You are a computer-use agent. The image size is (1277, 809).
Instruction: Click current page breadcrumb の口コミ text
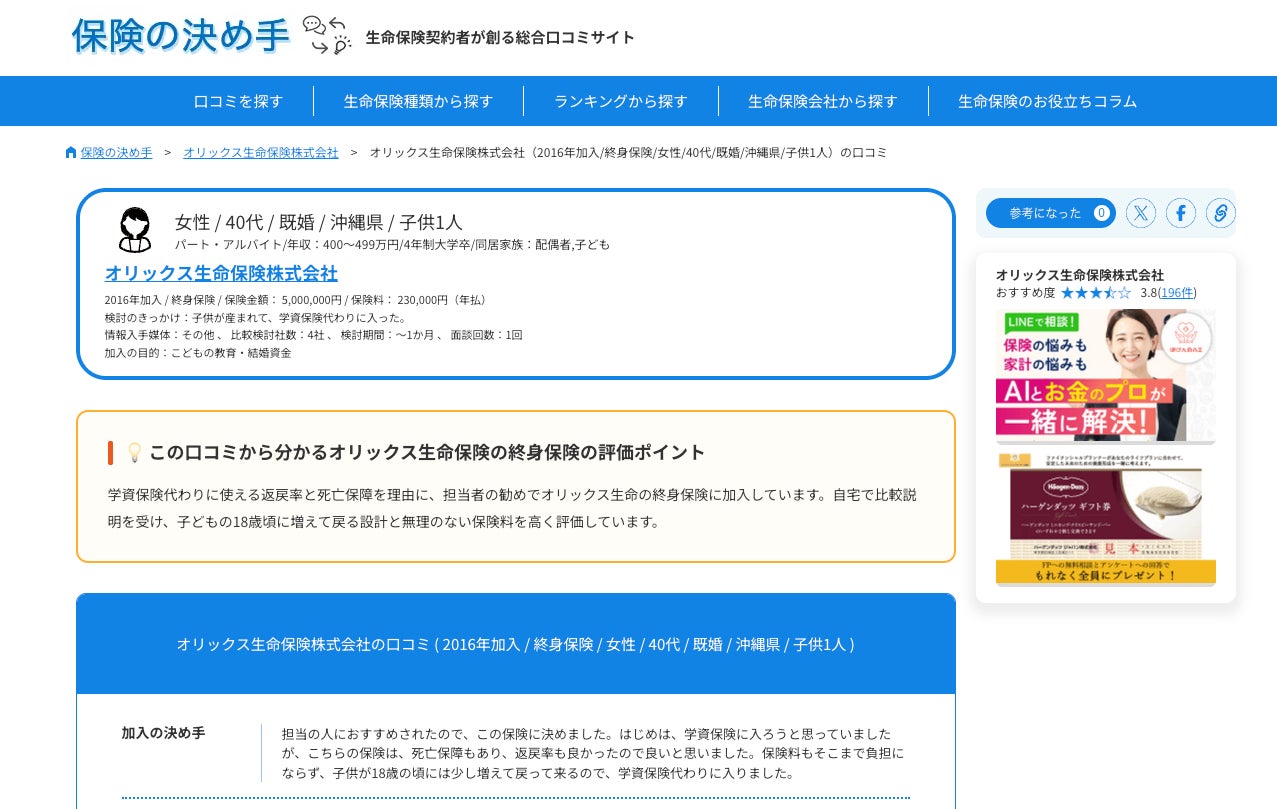click(628, 153)
